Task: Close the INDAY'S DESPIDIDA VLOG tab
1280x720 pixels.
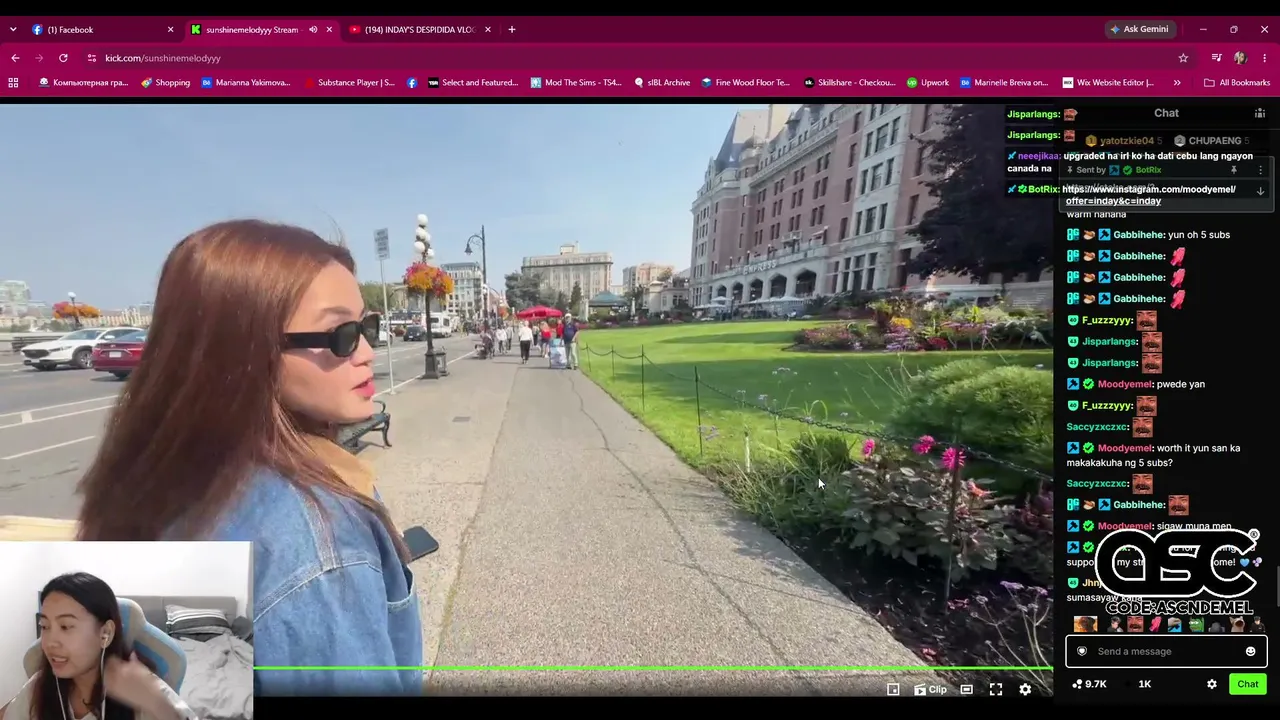Action: [x=488, y=29]
